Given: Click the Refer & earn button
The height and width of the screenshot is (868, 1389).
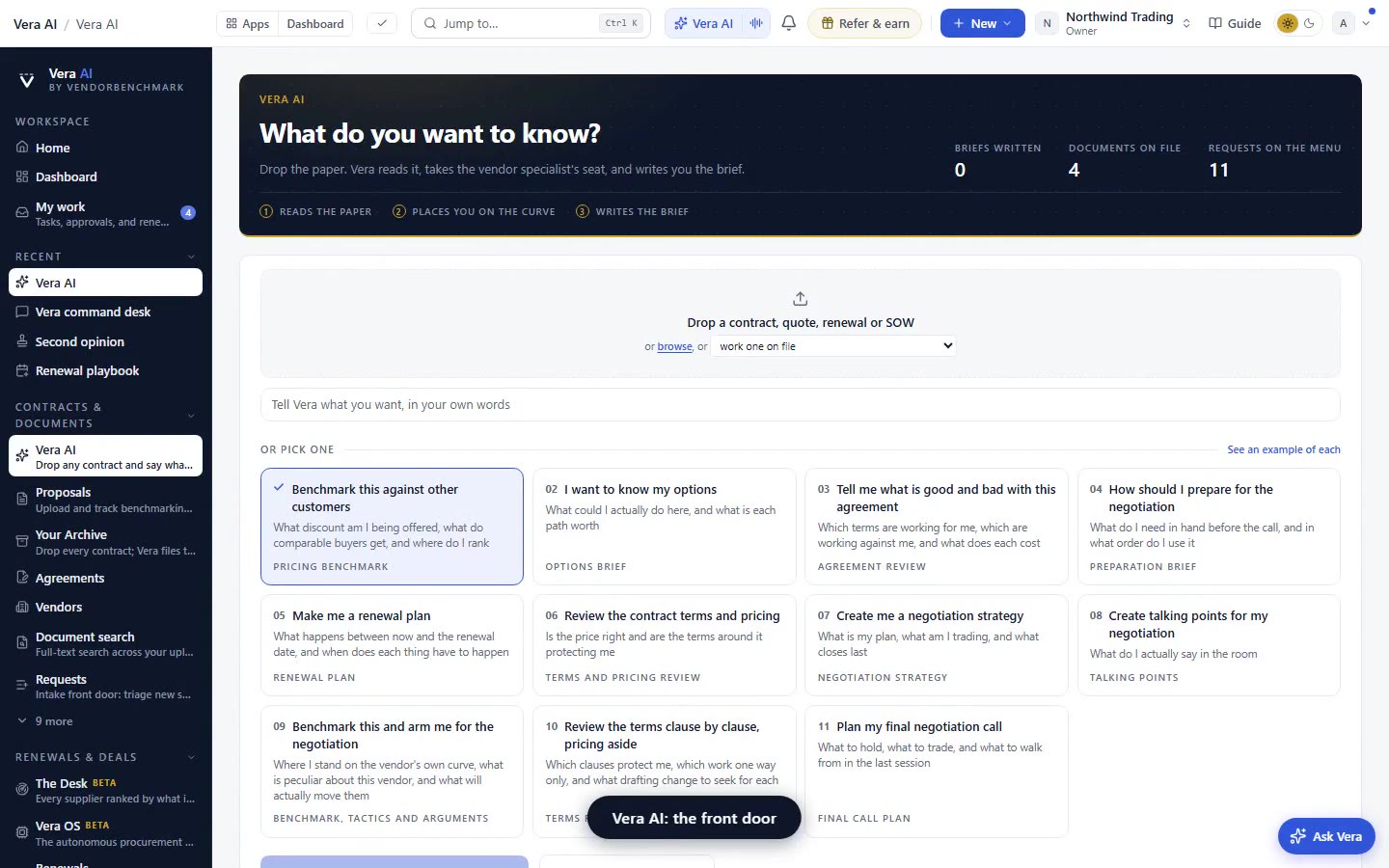Looking at the screenshot, I should 864,23.
